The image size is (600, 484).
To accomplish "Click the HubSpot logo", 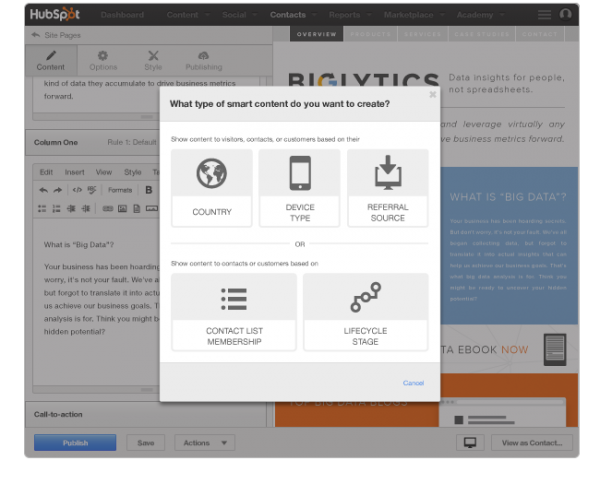I will click(x=55, y=15).
